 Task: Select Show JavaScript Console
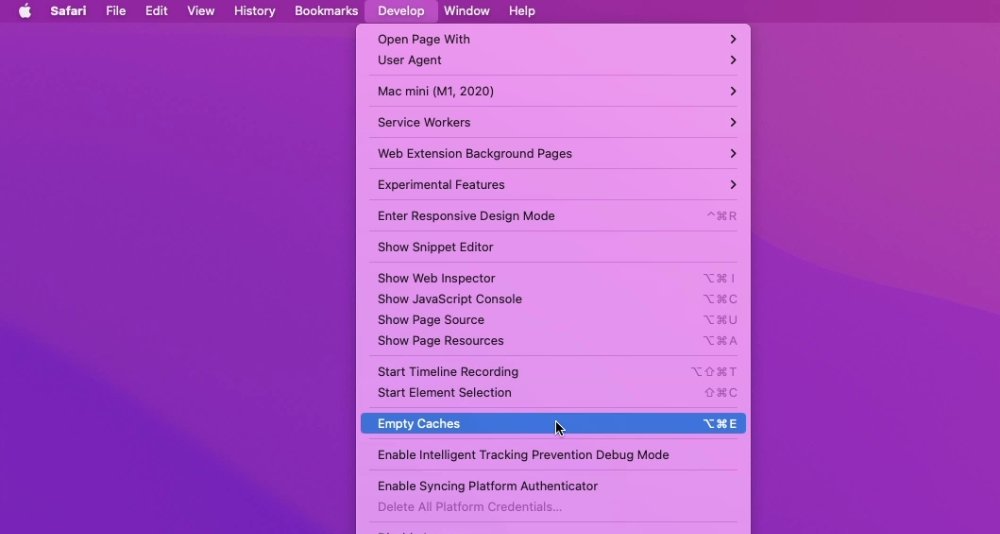tap(553, 299)
